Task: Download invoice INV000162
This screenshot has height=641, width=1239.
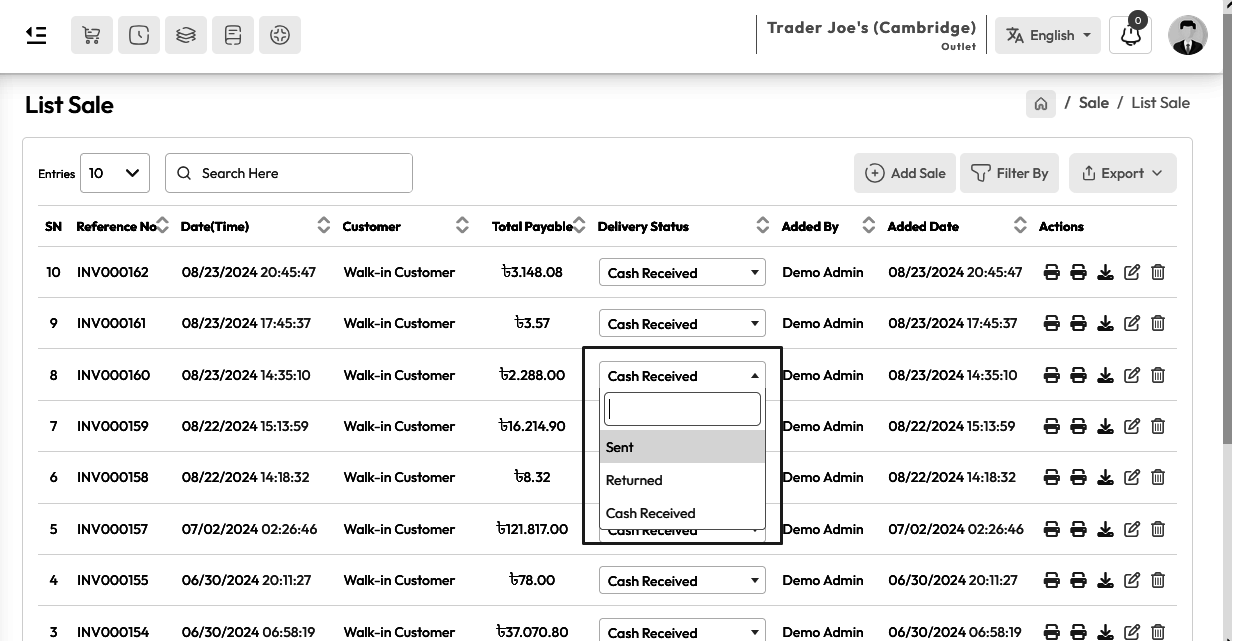Action: 1105,272
